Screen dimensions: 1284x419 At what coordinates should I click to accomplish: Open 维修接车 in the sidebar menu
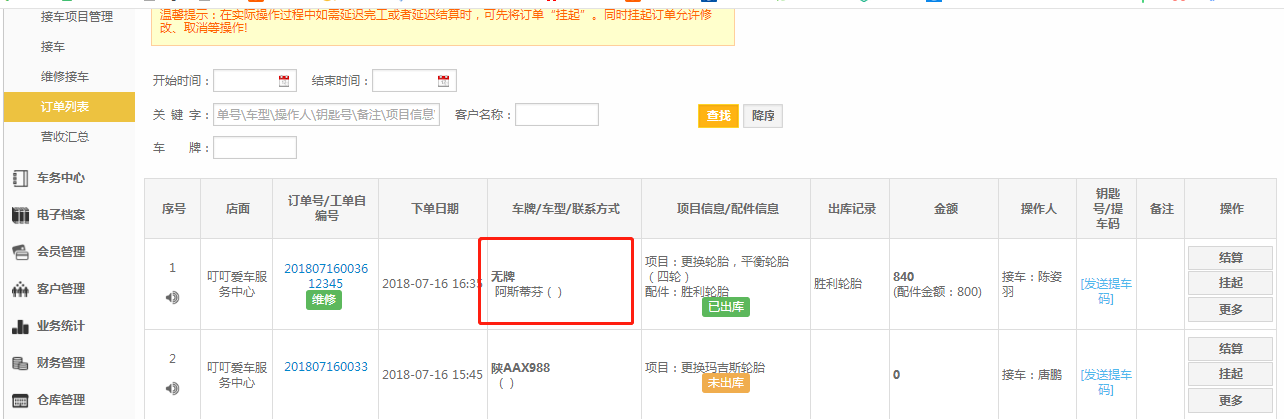[65, 77]
